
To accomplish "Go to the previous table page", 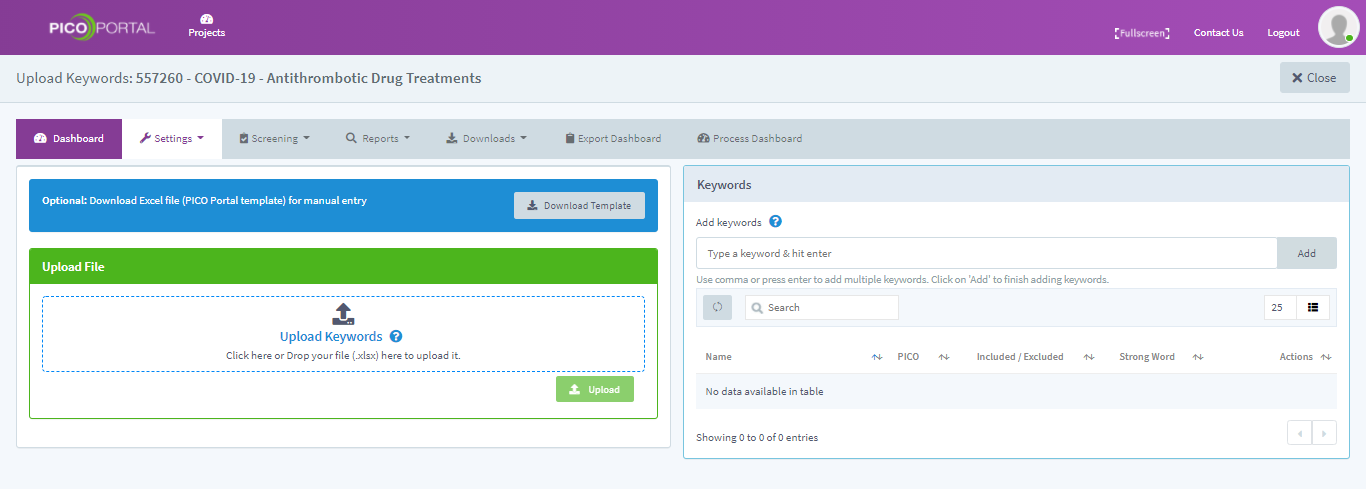I will (1299, 433).
